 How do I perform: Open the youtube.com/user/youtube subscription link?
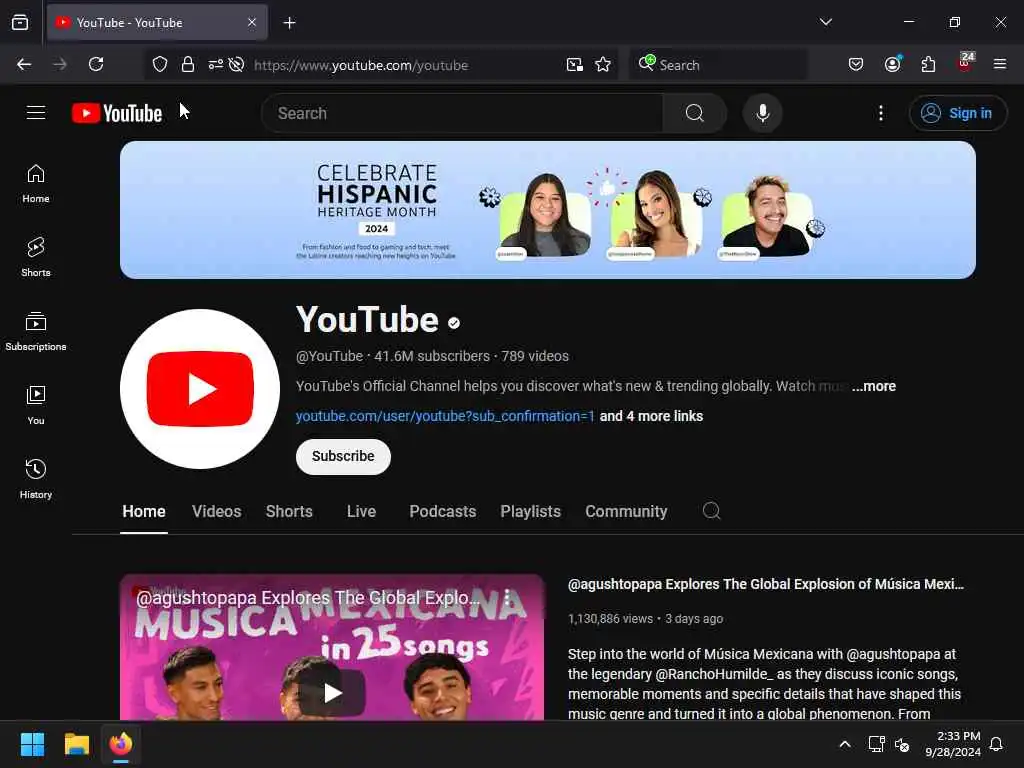tap(445, 416)
